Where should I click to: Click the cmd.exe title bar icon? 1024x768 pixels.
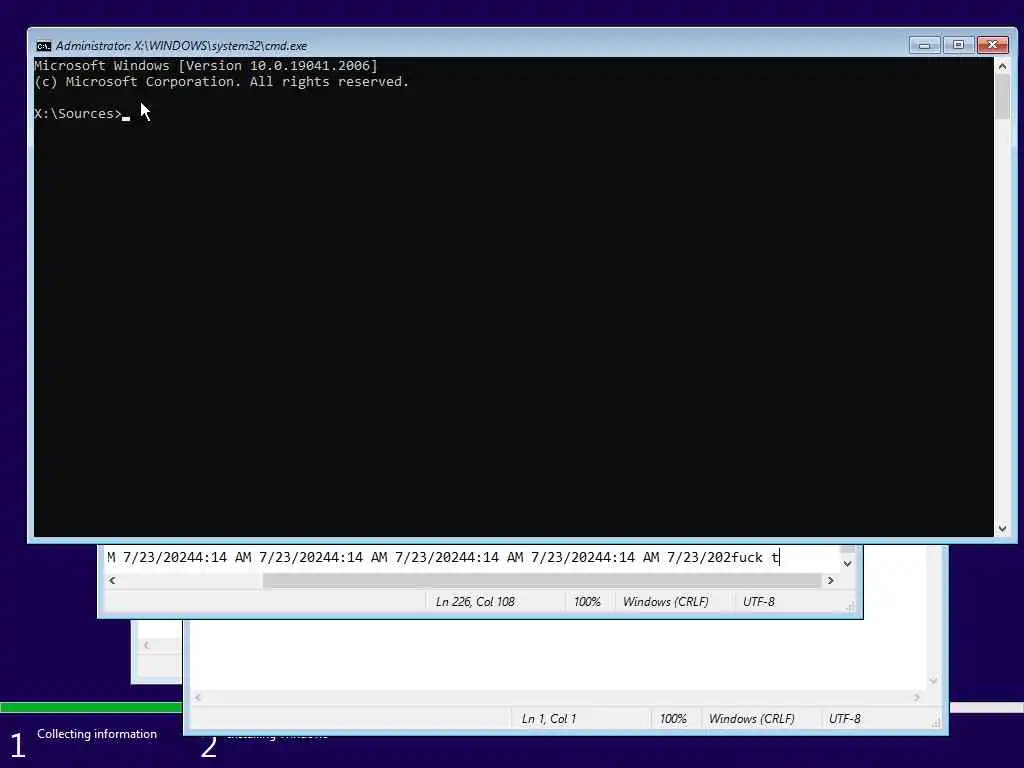(x=43, y=46)
